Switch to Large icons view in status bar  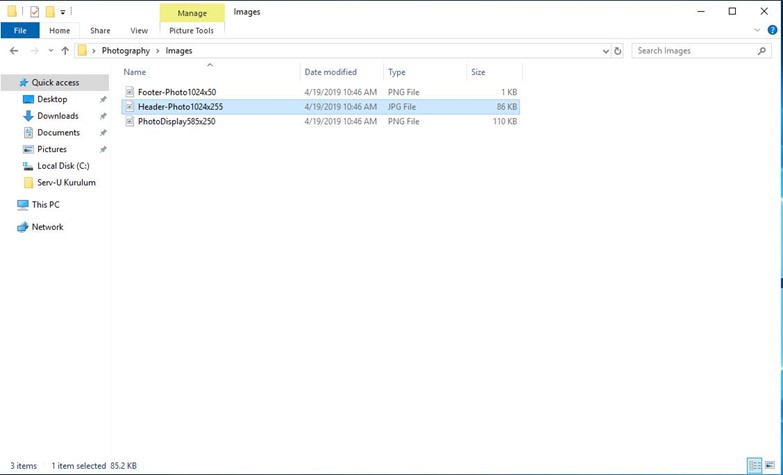coord(770,466)
